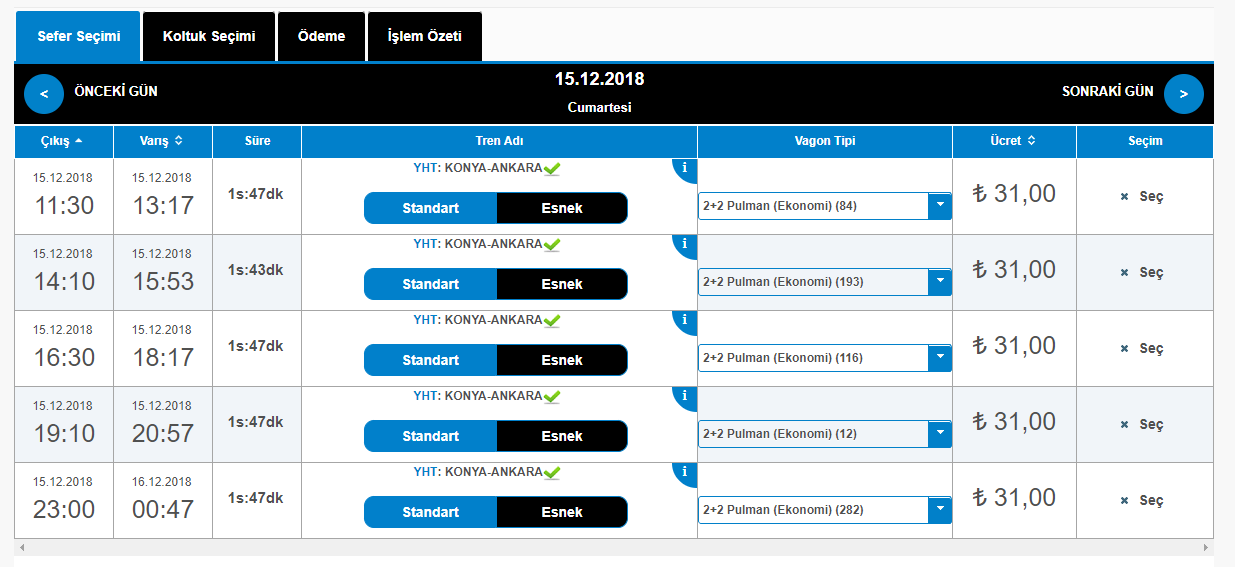Viewport: 1235px width, 567px height.
Task: Open info icon for the 19:10 train
Action: point(685,396)
